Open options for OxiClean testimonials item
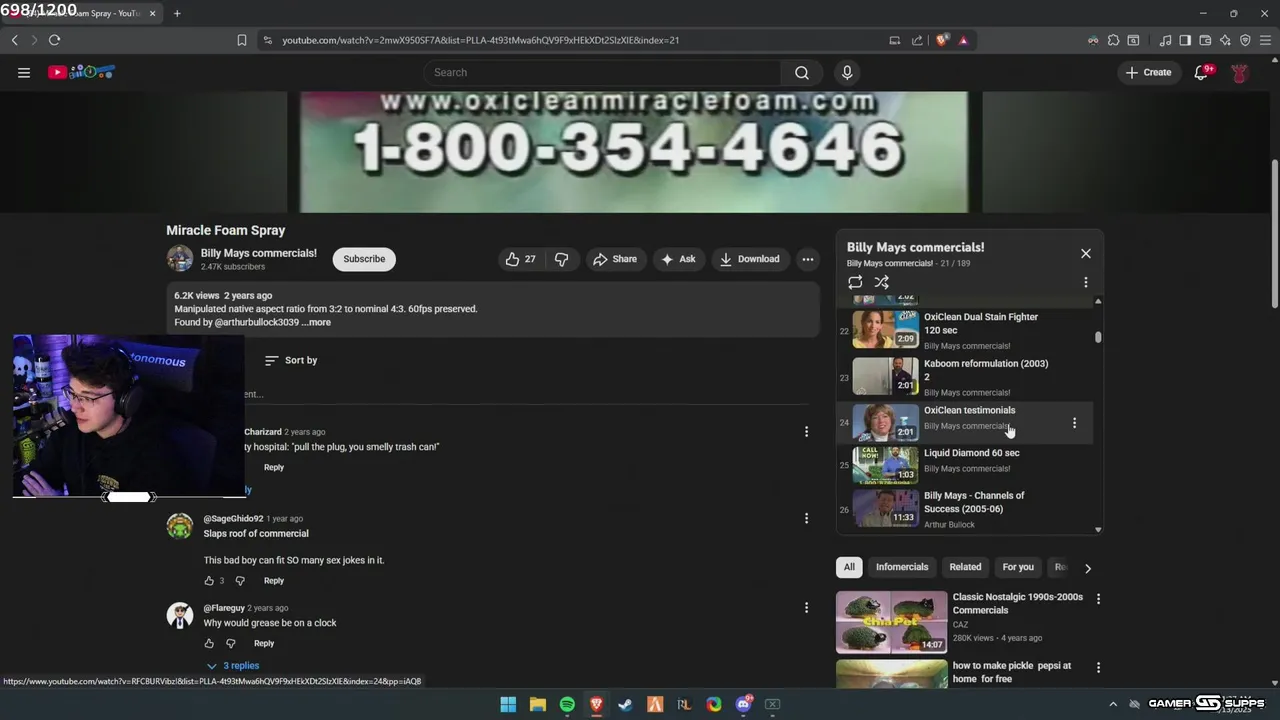The height and width of the screenshot is (720, 1280). 1074,423
